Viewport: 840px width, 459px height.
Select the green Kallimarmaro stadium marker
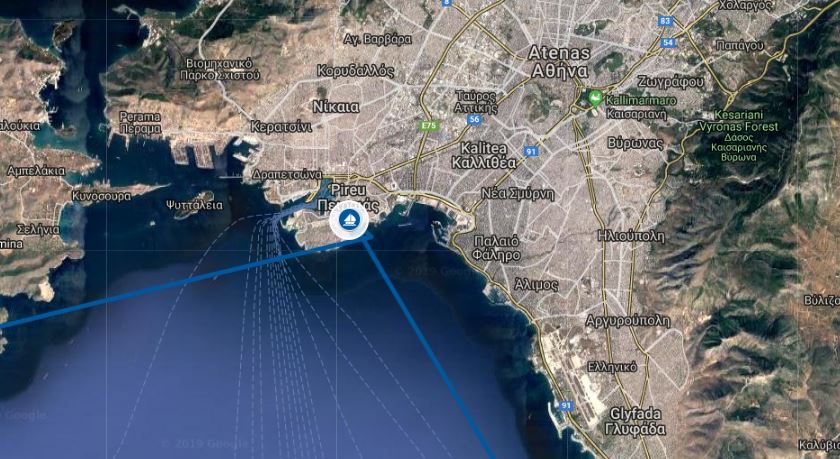(595, 99)
